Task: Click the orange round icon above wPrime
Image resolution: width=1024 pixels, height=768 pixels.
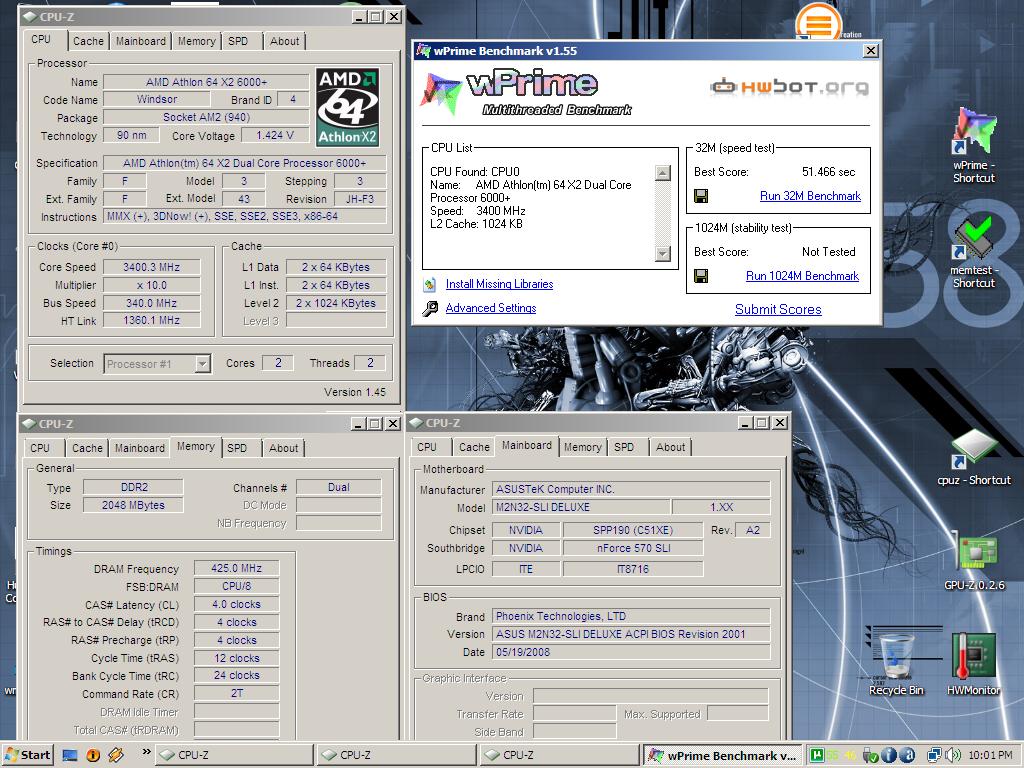Action: click(x=818, y=22)
